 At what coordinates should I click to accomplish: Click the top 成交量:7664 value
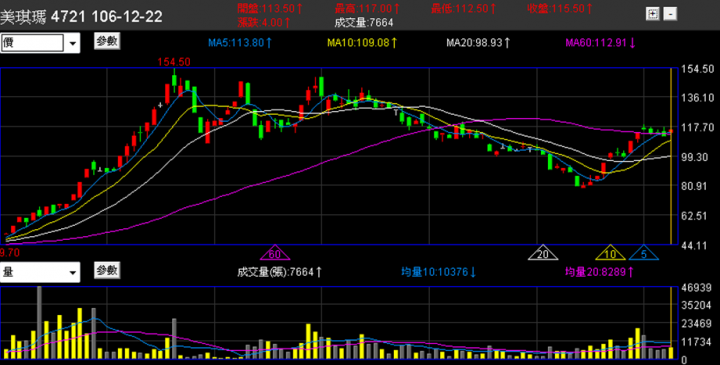pyautogui.click(x=364, y=22)
